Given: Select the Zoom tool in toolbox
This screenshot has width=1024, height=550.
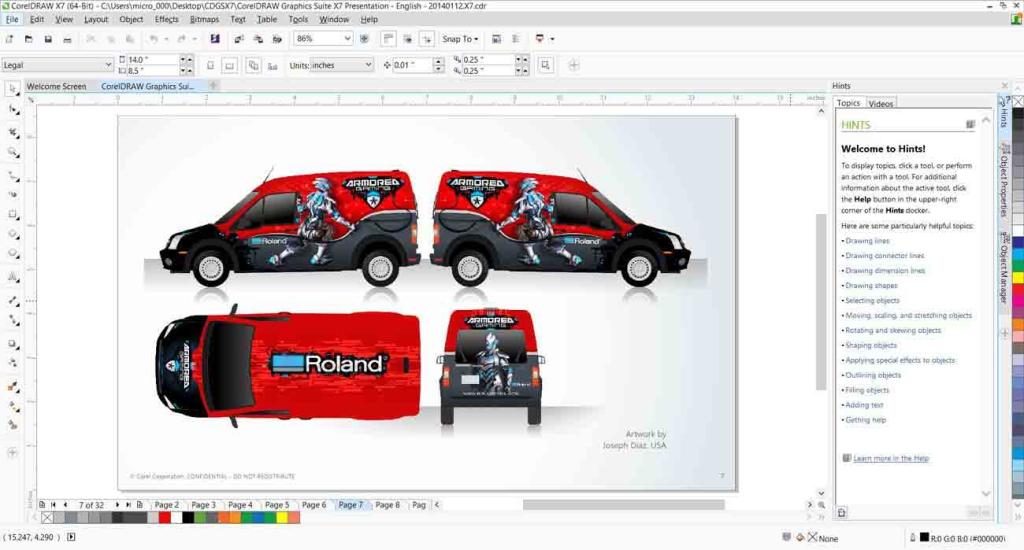Looking at the screenshot, I should [13, 152].
